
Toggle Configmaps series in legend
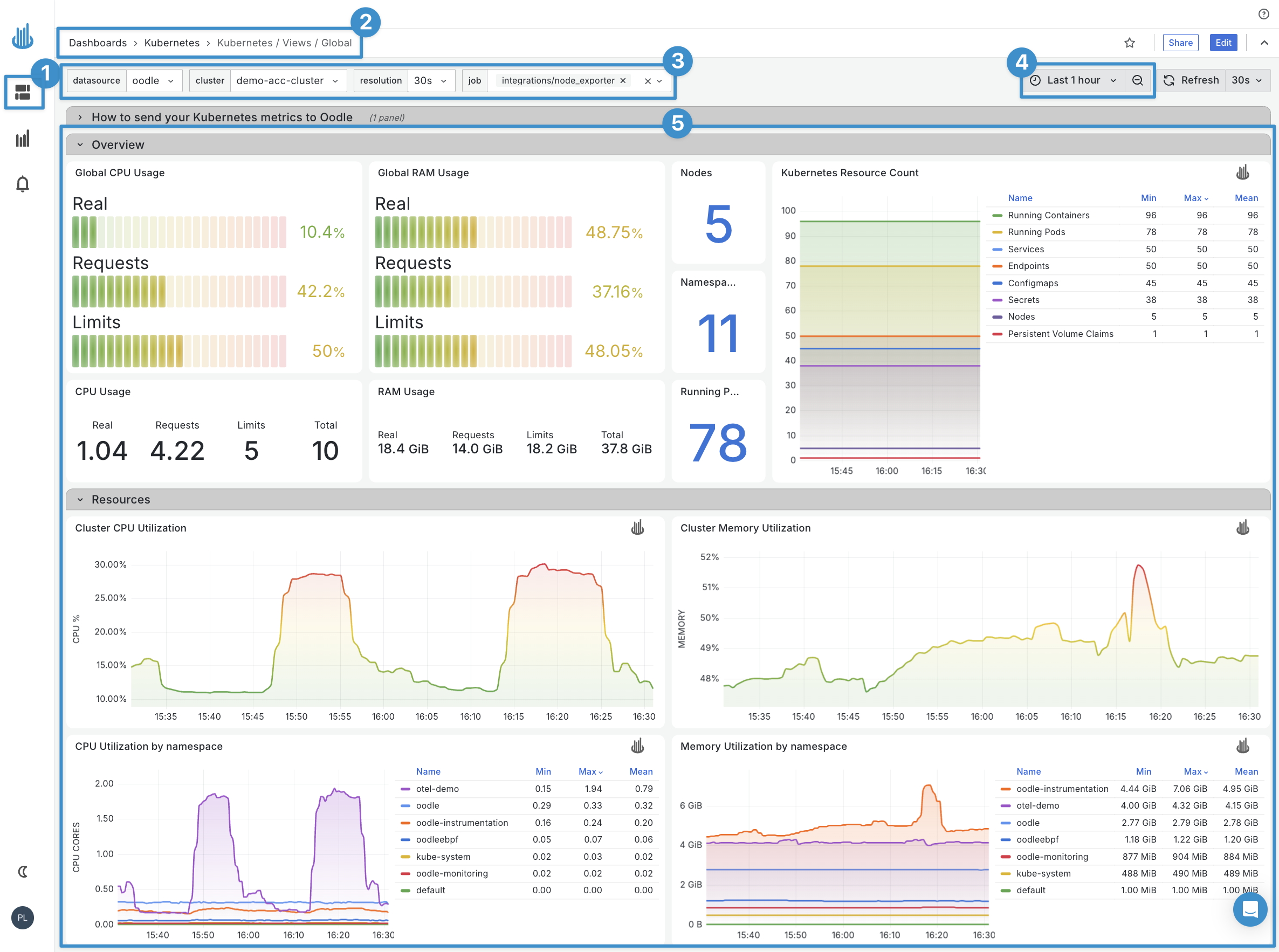tap(1033, 283)
